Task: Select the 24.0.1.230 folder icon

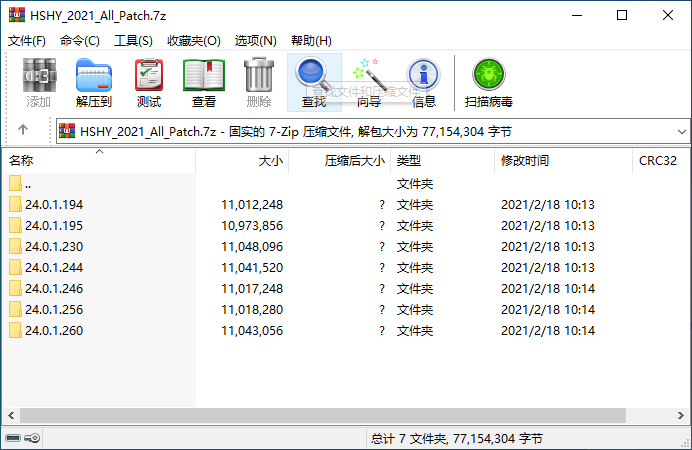Action: point(15,246)
